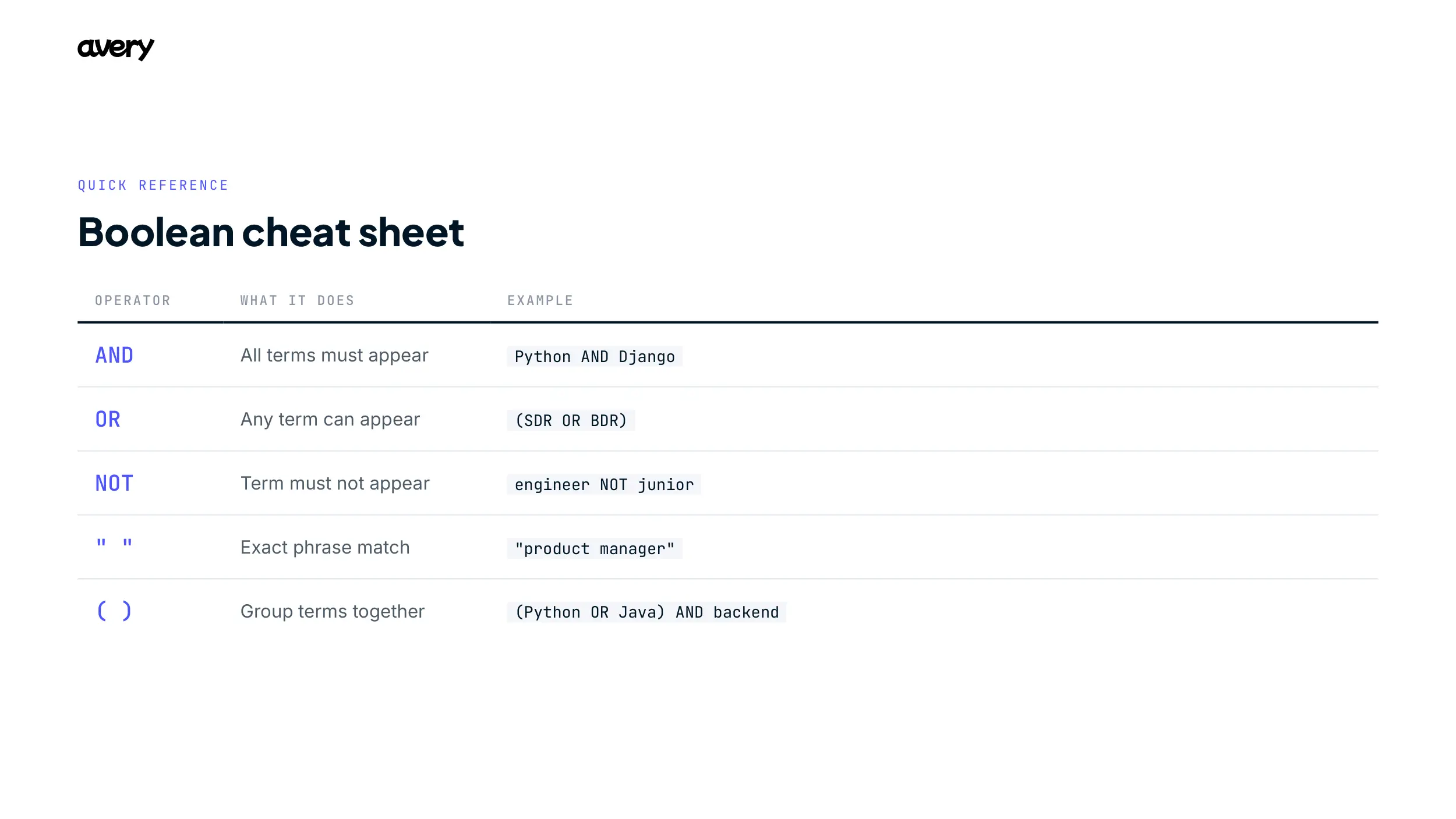Click the Group terms together description
Viewport: 1456px width, 819px height.
[x=333, y=611]
